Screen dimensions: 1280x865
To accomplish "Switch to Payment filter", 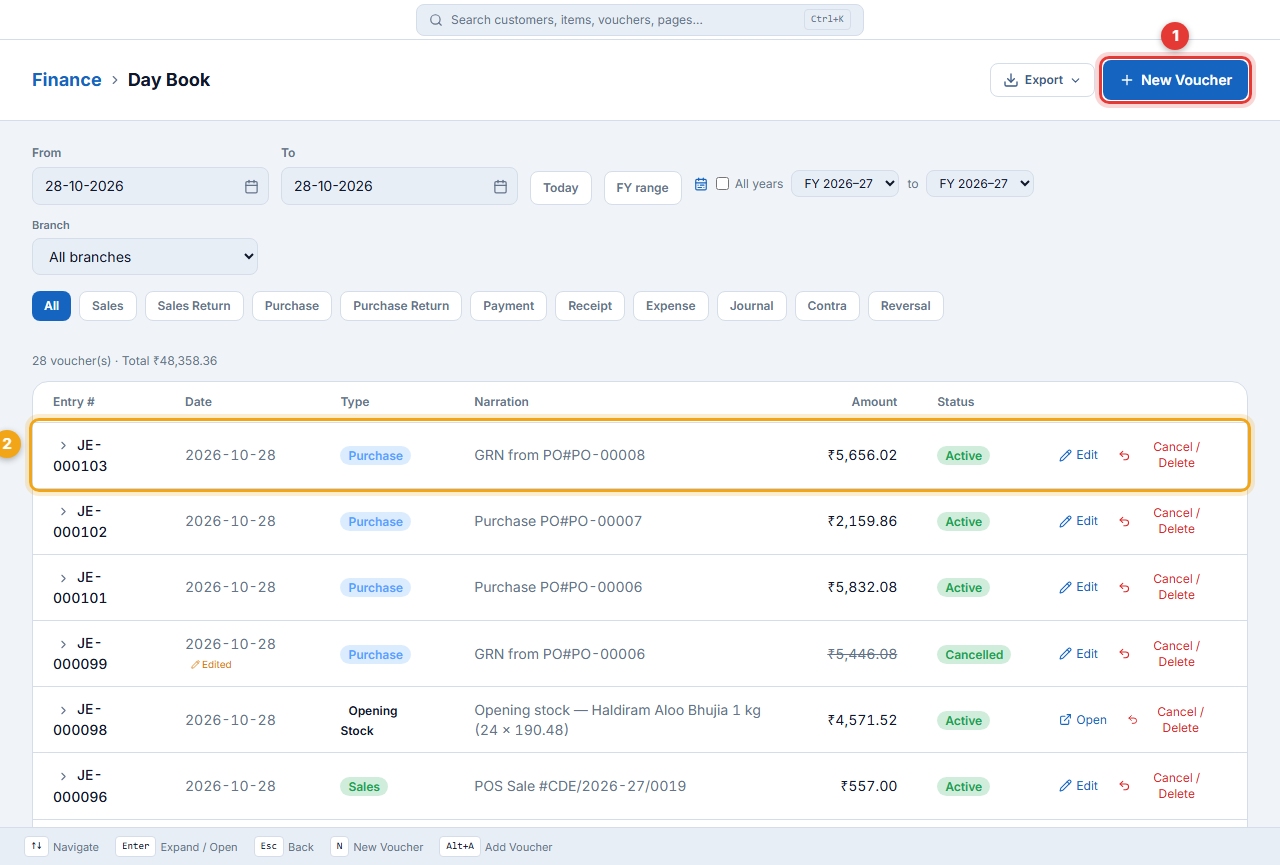I will (x=509, y=306).
